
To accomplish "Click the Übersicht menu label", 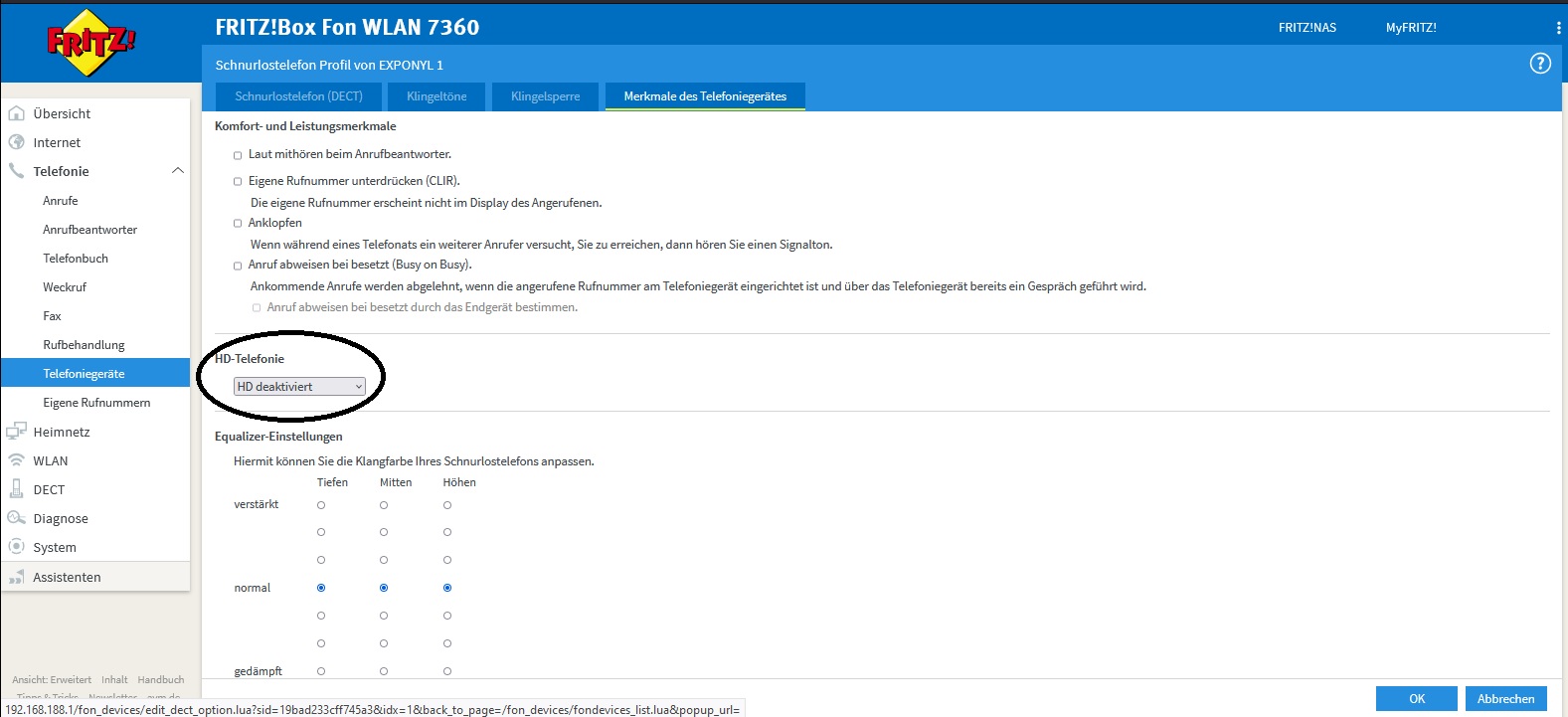I will [62, 113].
